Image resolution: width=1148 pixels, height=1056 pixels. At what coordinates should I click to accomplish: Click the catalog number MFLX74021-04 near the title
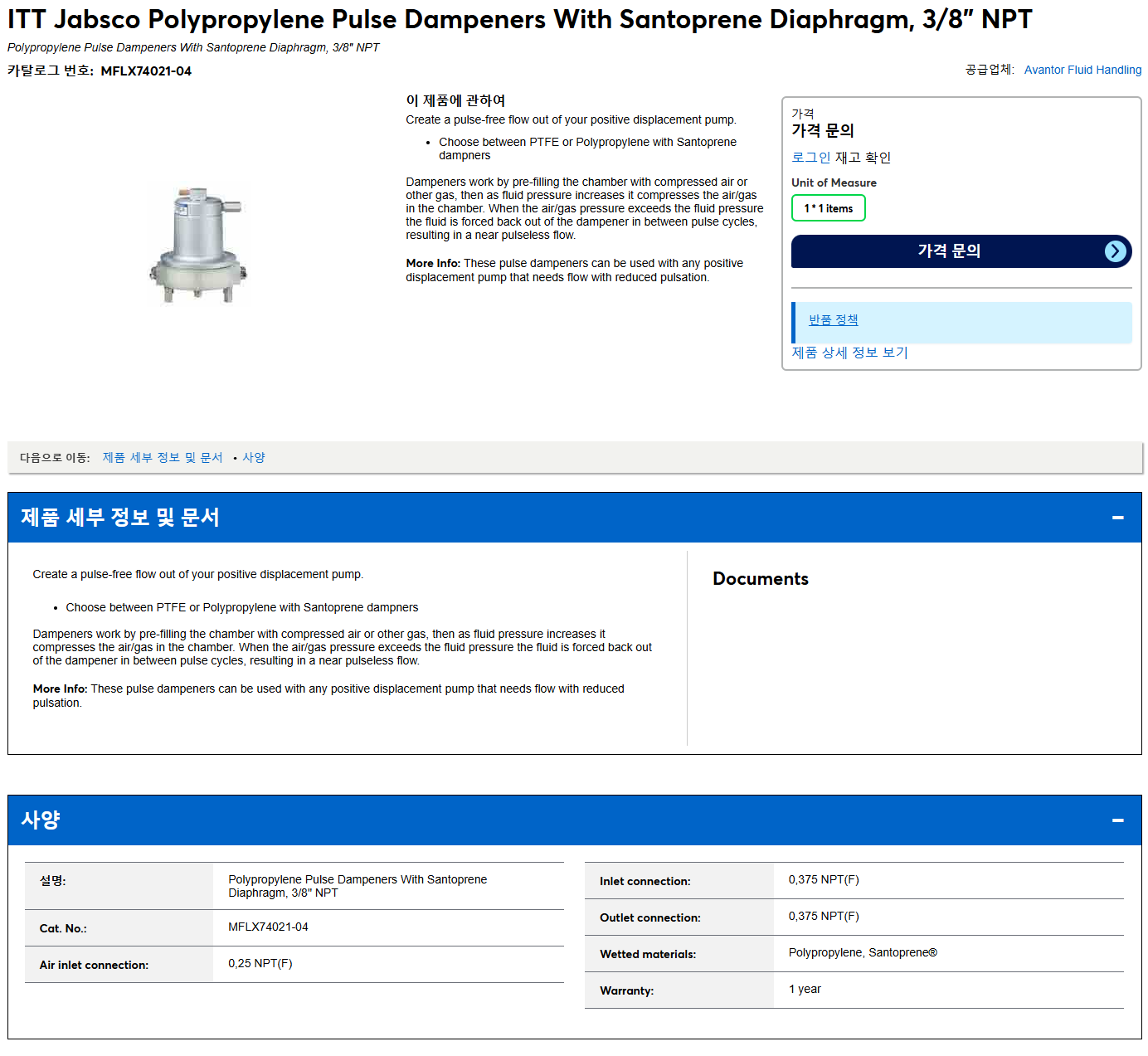coord(146,71)
